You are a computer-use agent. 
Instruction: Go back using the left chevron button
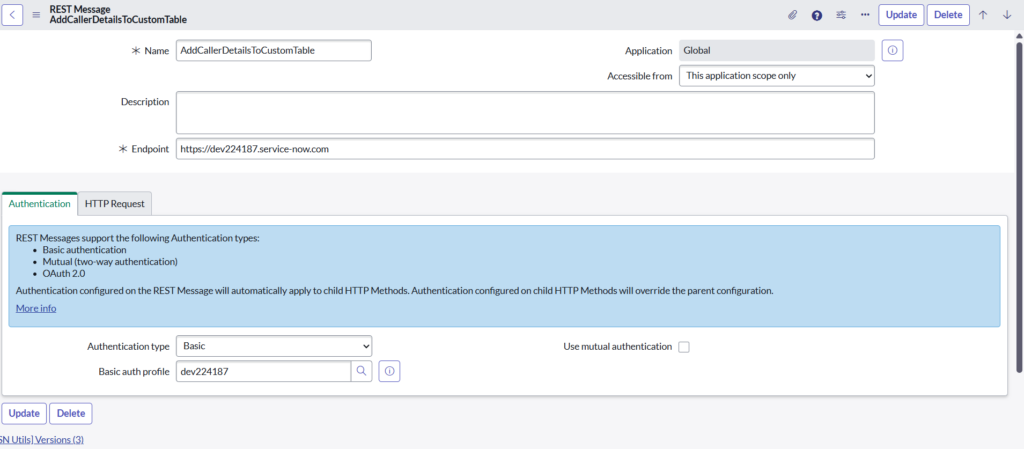click(x=12, y=14)
